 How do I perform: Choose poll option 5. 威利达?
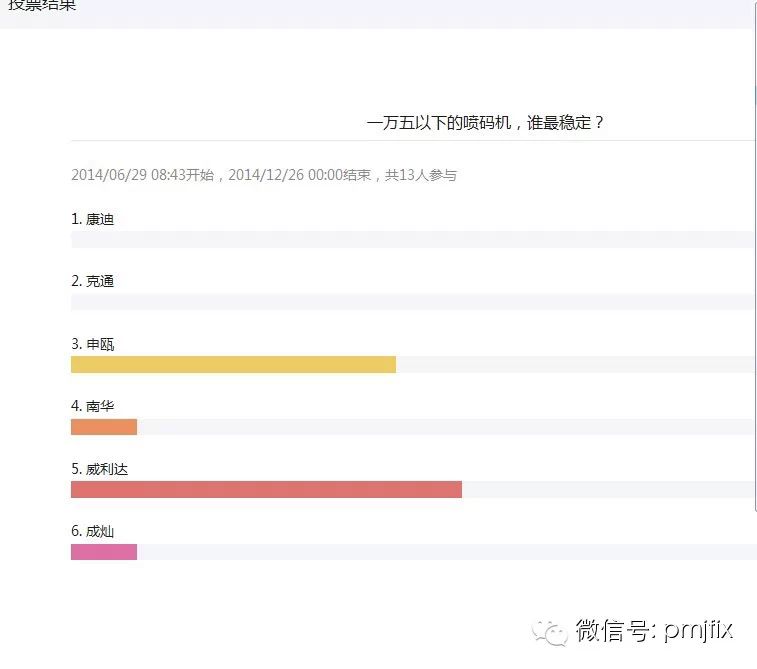pyautogui.click(x=100, y=469)
